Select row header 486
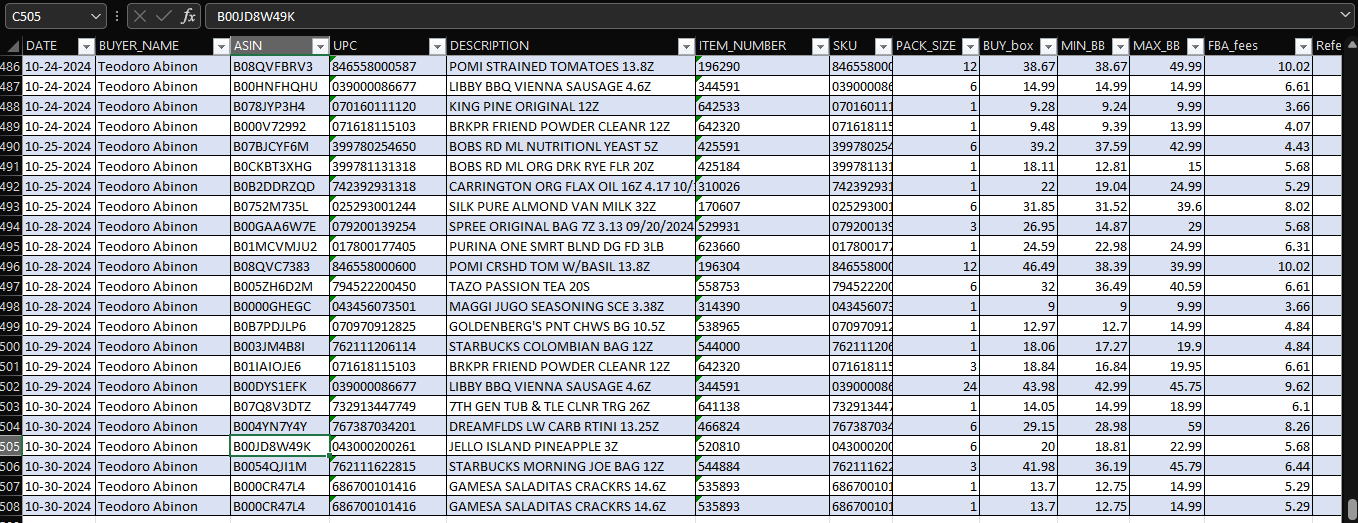This screenshot has width=1358, height=523. [x=11, y=66]
